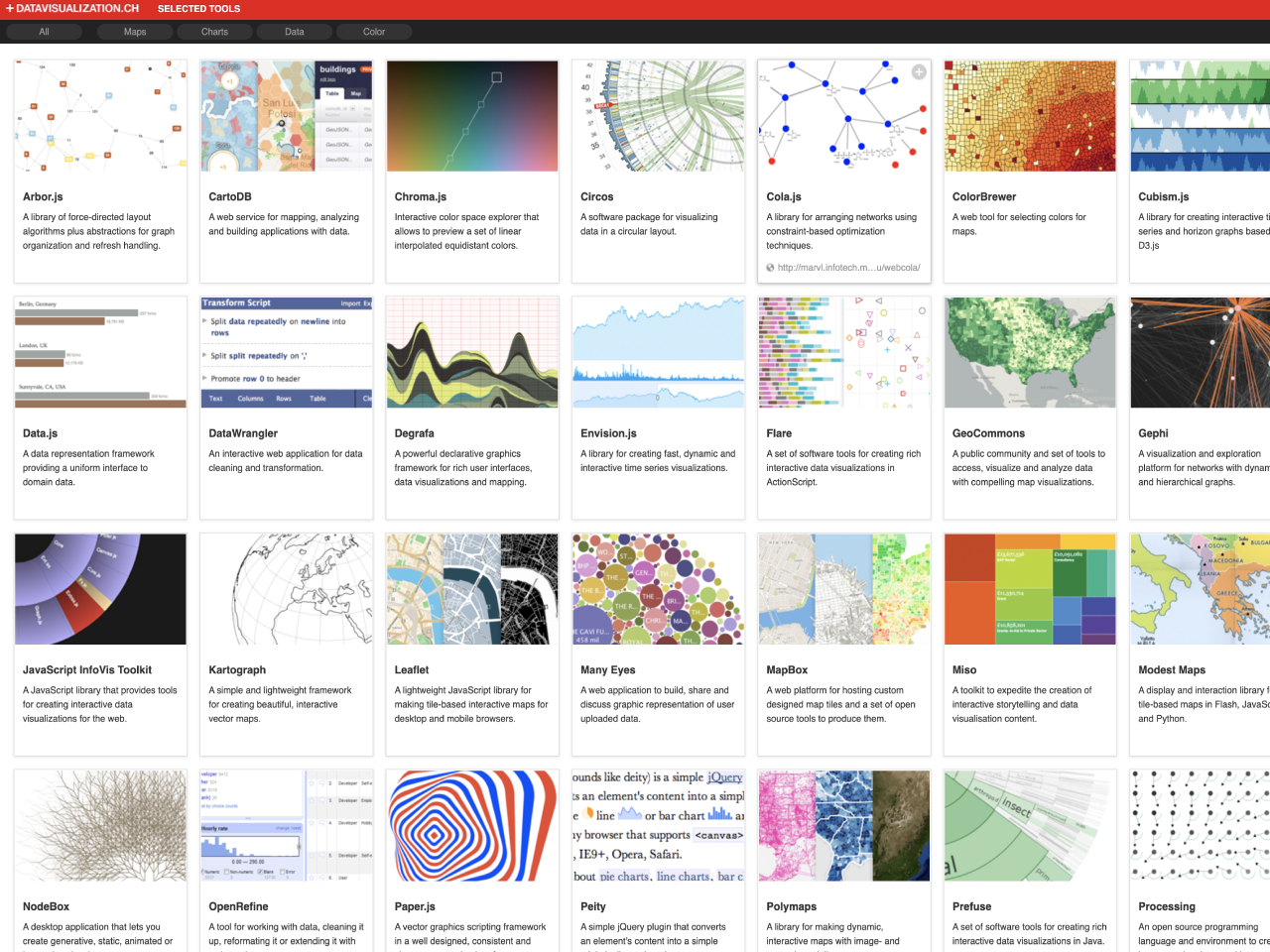
Task: Select the Leaflet tile map thumbnail
Action: pos(472,589)
